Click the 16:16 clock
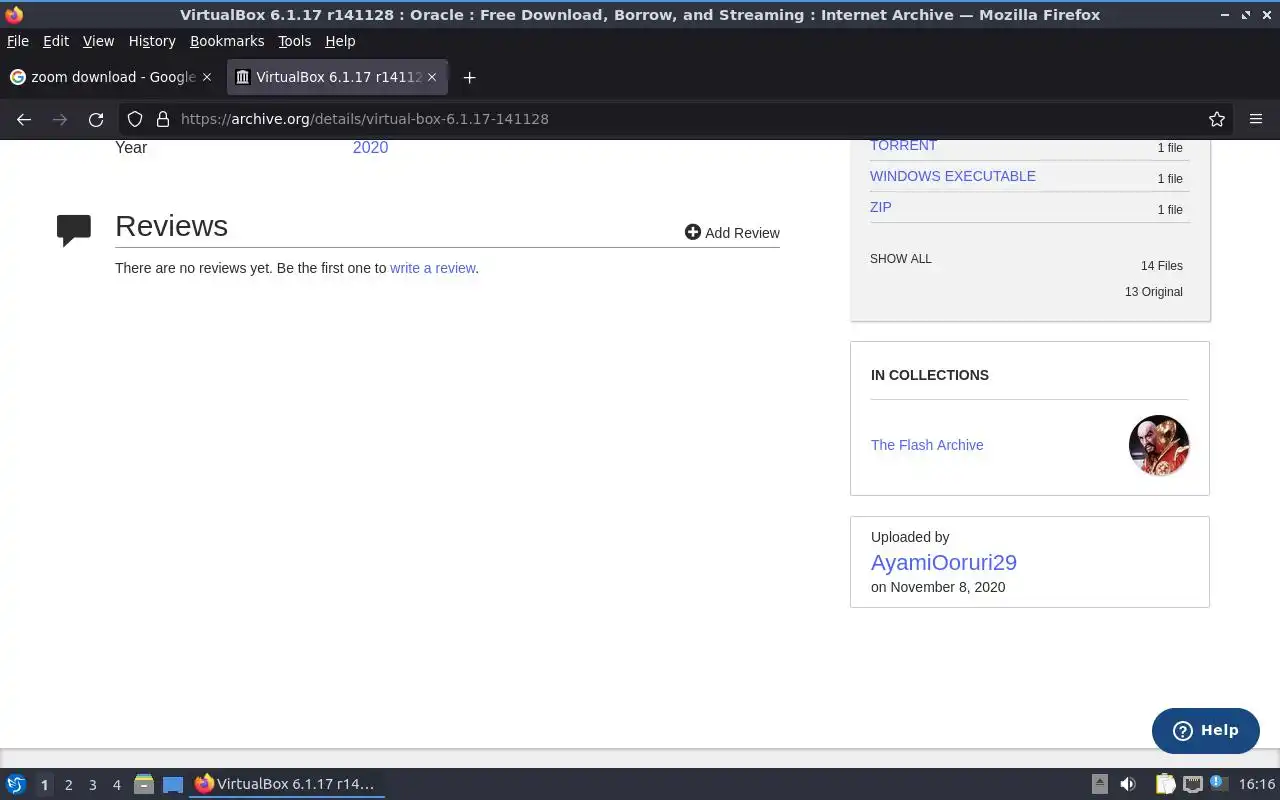Screen dimensions: 1280x800 1257,784
